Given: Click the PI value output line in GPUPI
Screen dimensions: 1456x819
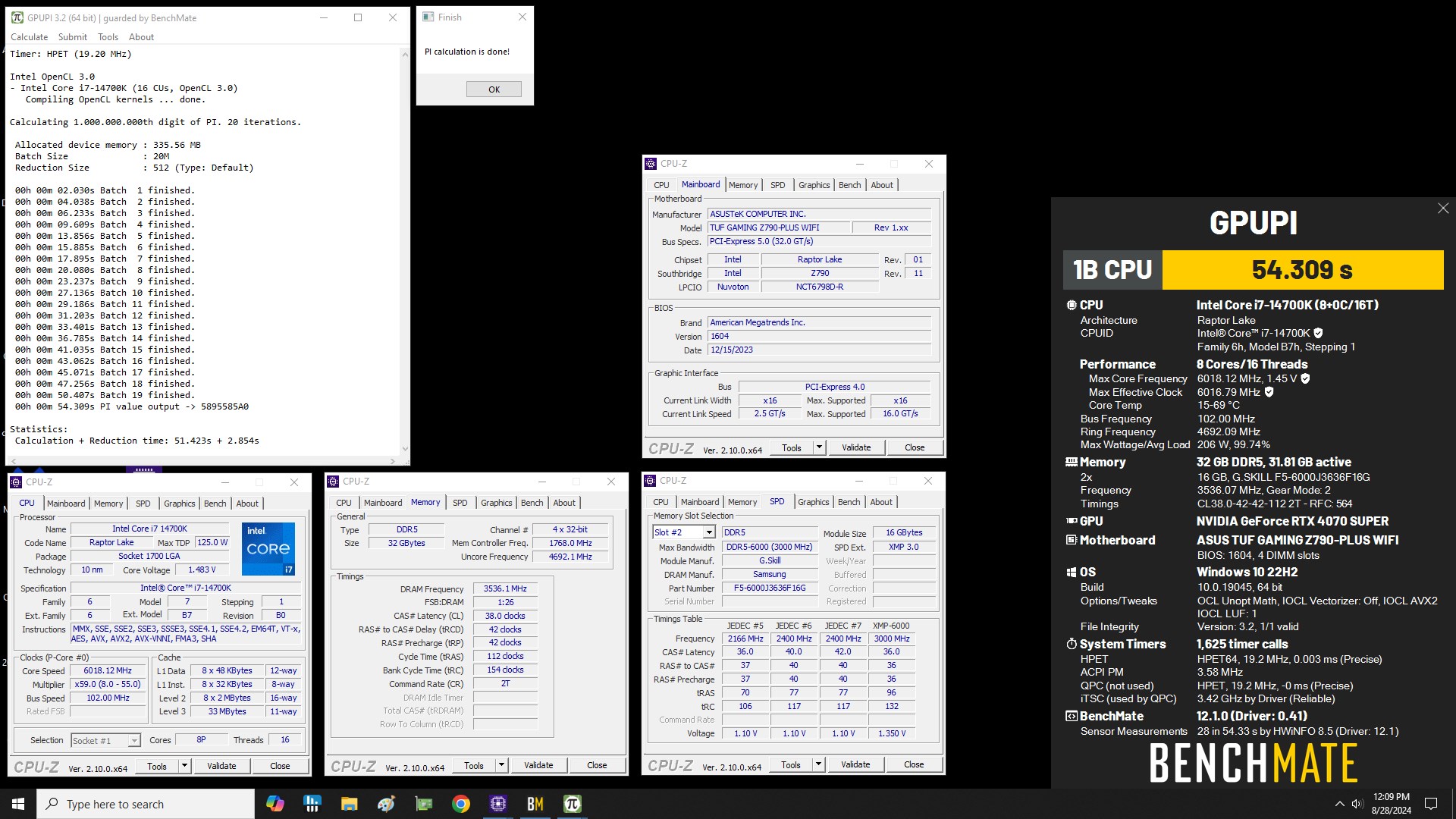Looking at the screenshot, I should [132, 406].
